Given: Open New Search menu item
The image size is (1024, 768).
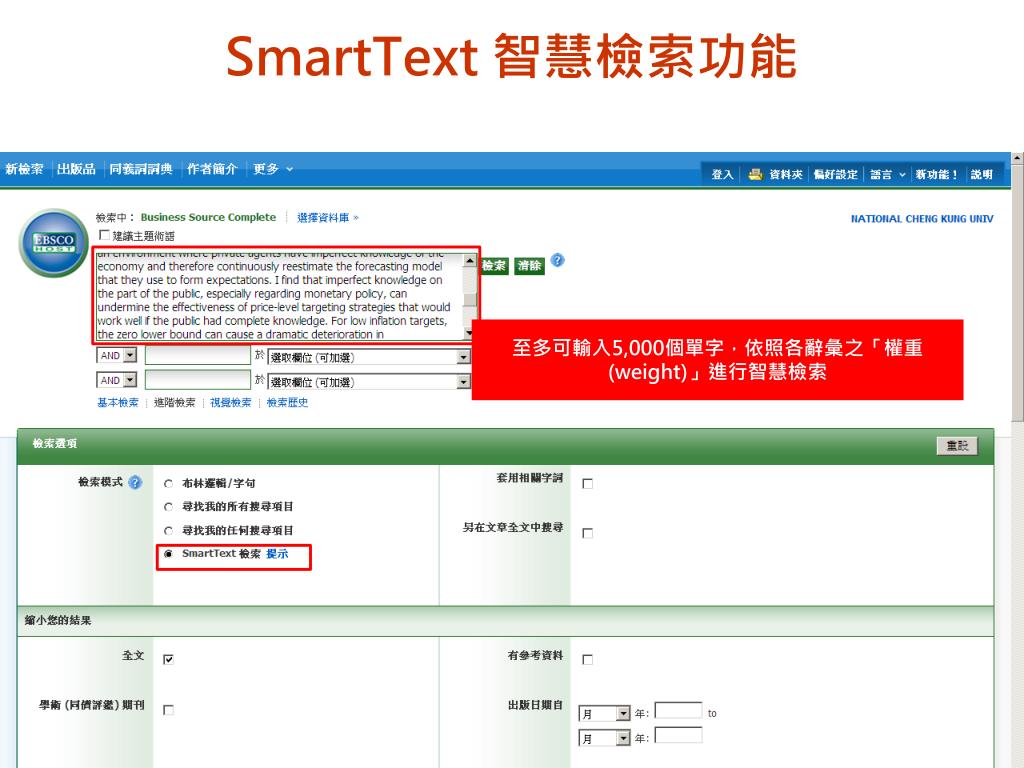Looking at the screenshot, I should tap(24, 169).
